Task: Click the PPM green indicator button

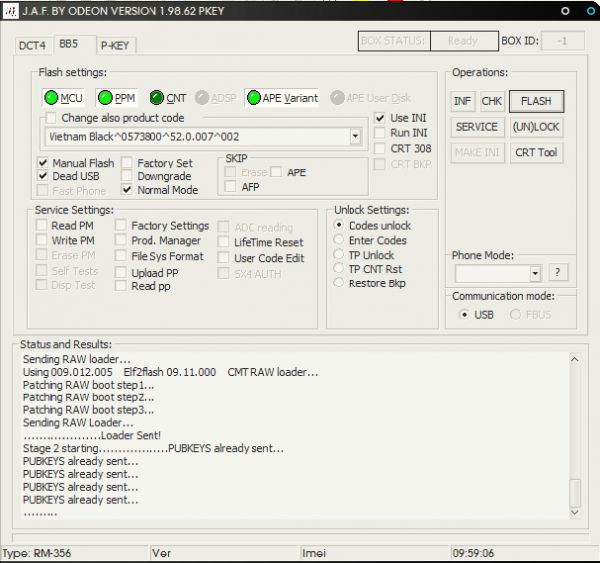Action: click(116, 98)
